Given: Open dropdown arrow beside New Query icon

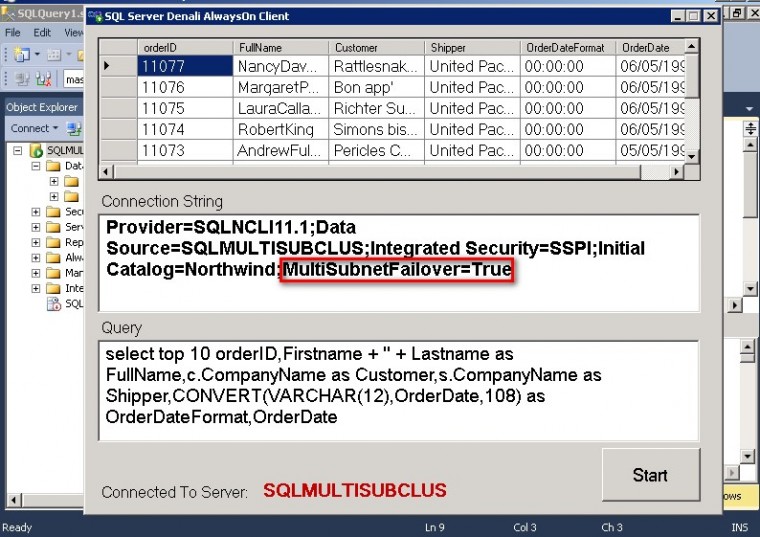Looking at the screenshot, I should 37,54.
